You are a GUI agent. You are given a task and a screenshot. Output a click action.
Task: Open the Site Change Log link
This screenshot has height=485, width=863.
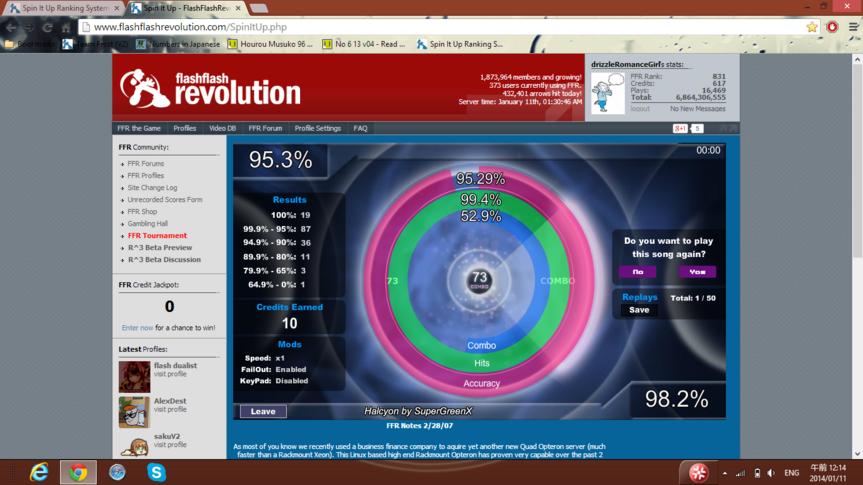click(x=152, y=188)
